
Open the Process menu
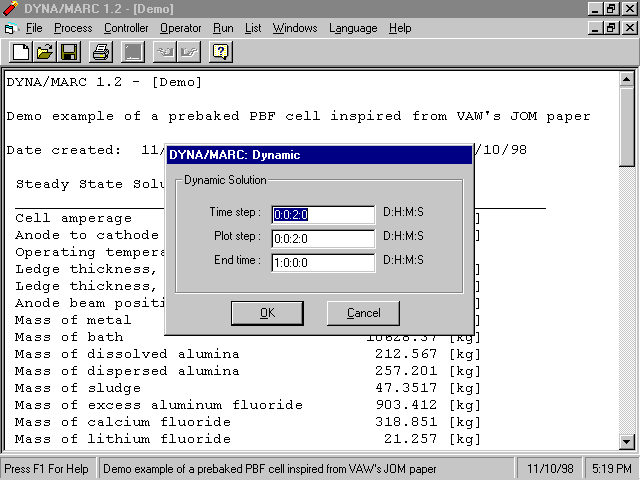coord(73,28)
